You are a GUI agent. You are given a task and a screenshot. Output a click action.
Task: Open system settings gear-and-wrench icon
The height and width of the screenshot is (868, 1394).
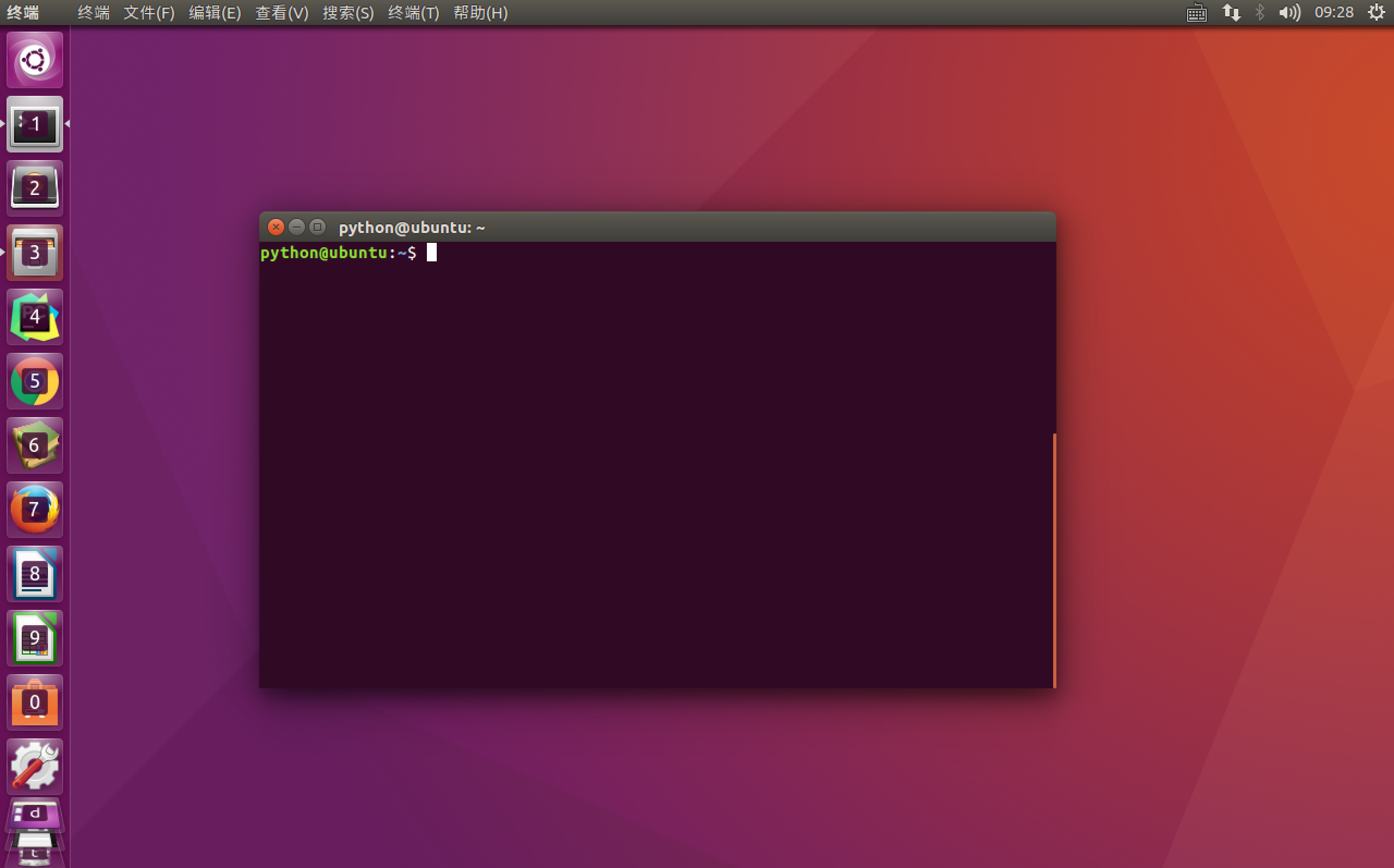click(34, 766)
